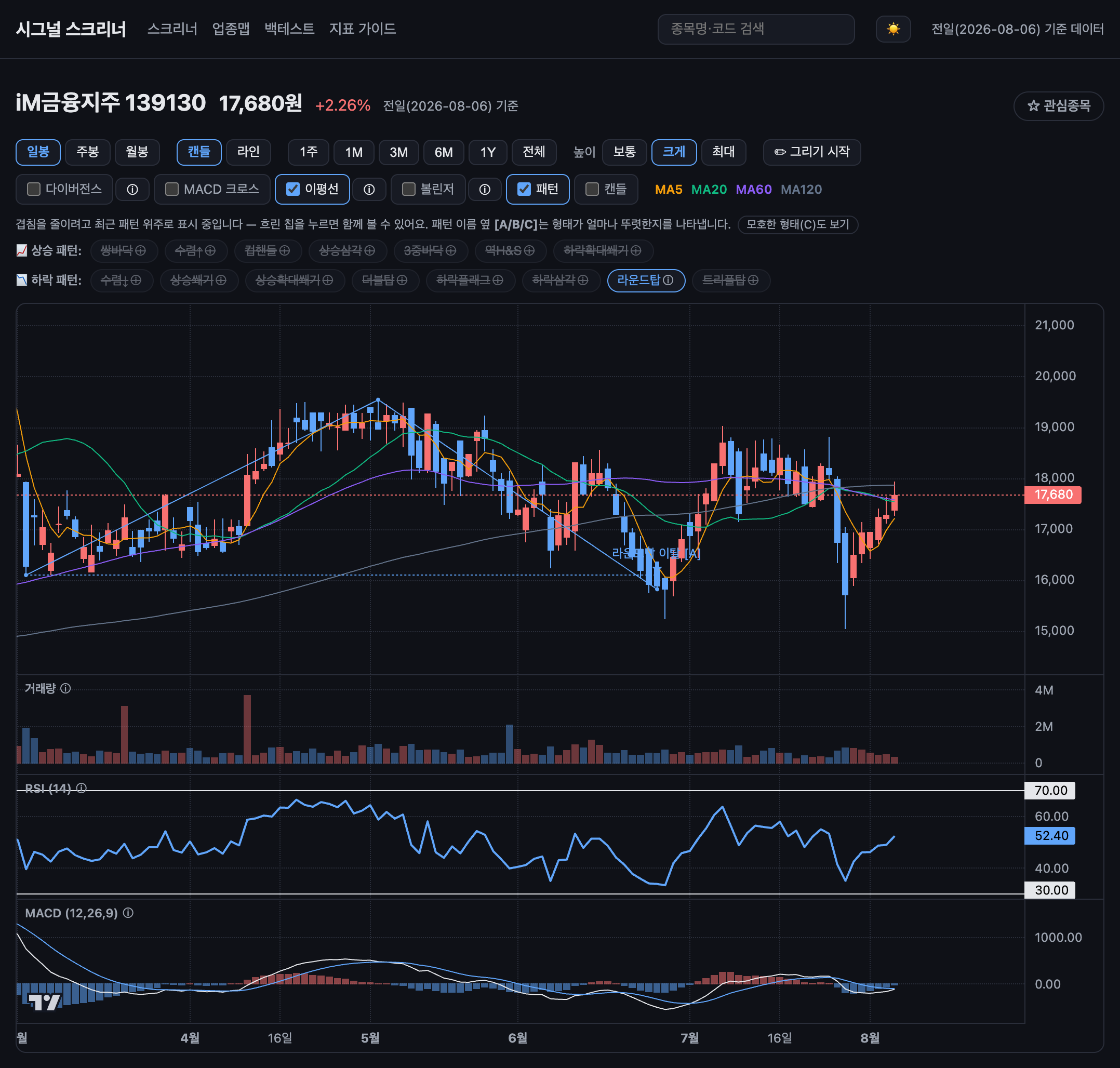Enable the MACD 크로스 checkbox
Image resolution: width=1120 pixels, height=1068 pixels.
[x=171, y=189]
